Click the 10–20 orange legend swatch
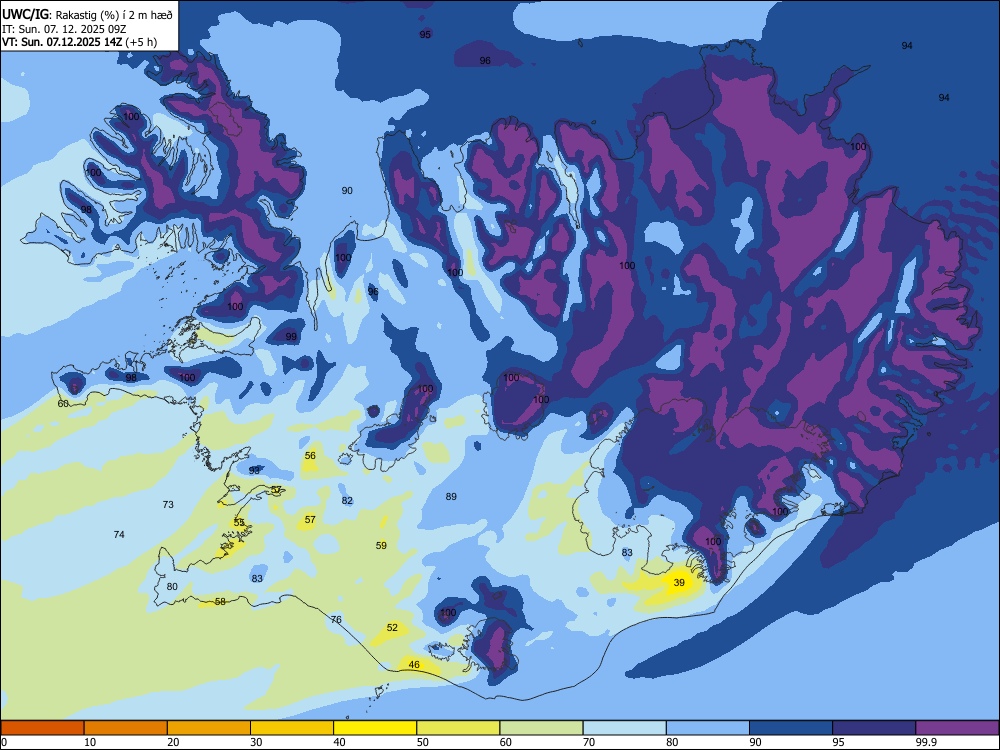Image resolution: width=1000 pixels, height=750 pixels. [x=126, y=728]
